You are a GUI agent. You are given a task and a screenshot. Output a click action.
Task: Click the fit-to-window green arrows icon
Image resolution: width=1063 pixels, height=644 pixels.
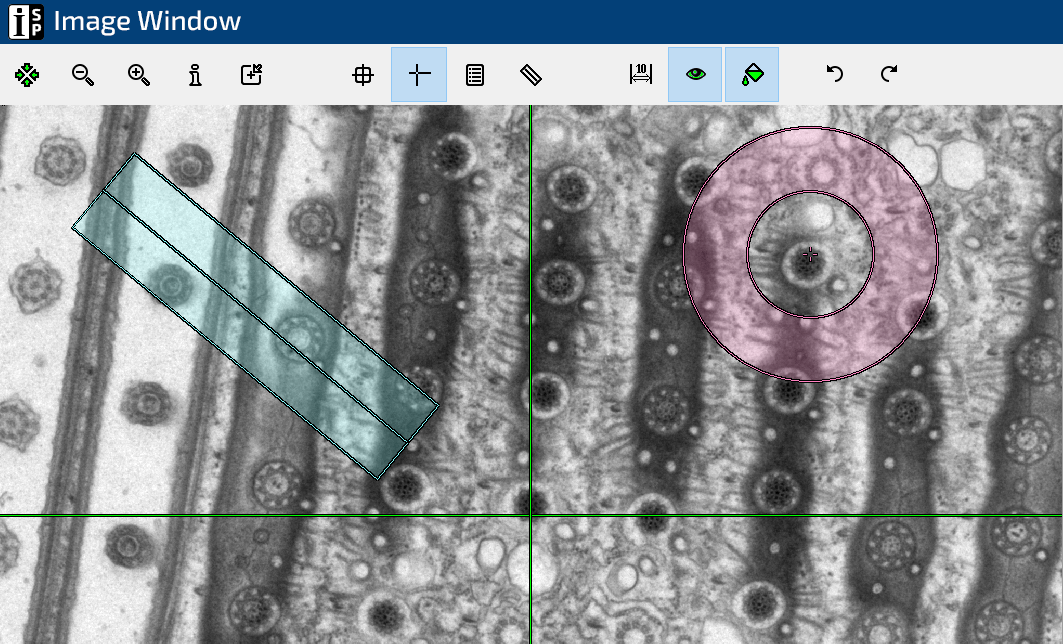coord(27,75)
